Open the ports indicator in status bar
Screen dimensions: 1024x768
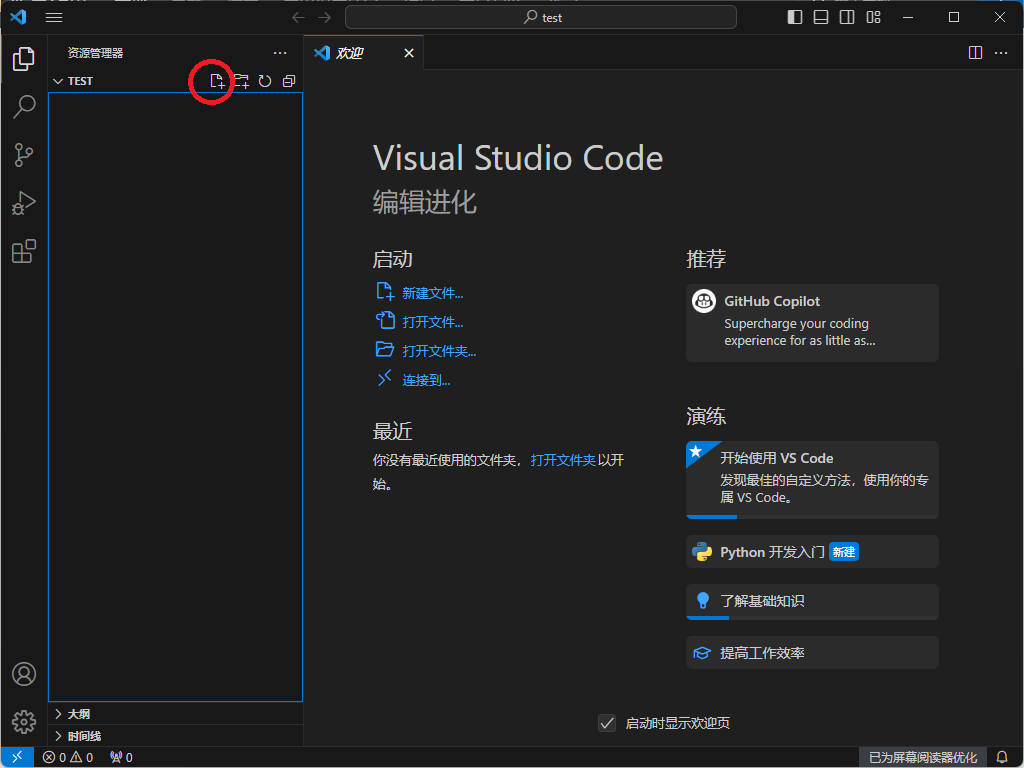[121, 757]
